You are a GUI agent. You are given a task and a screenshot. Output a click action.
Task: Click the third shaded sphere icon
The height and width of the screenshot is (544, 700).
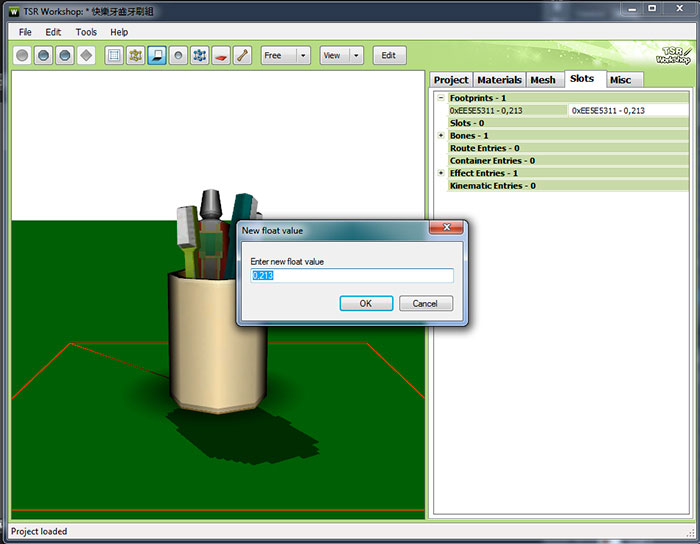click(x=65, y=56)
